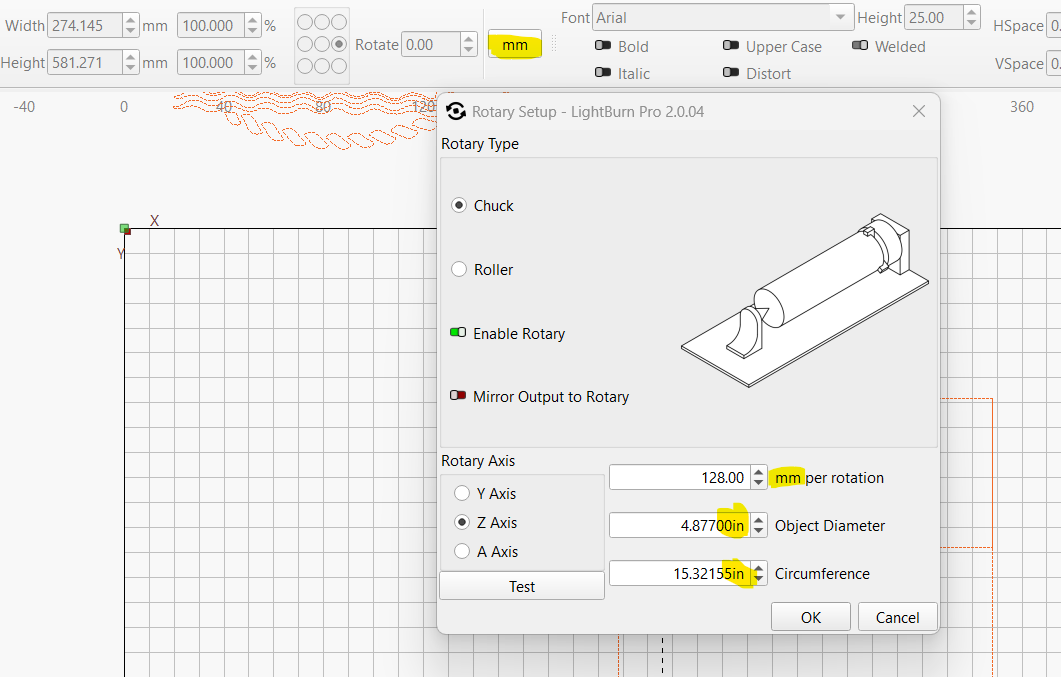This screenshot has width=1061, height=677.
Task: Cancel the Rotary Setup dialog
Action: pyautogui.click(x=897, y=617)
